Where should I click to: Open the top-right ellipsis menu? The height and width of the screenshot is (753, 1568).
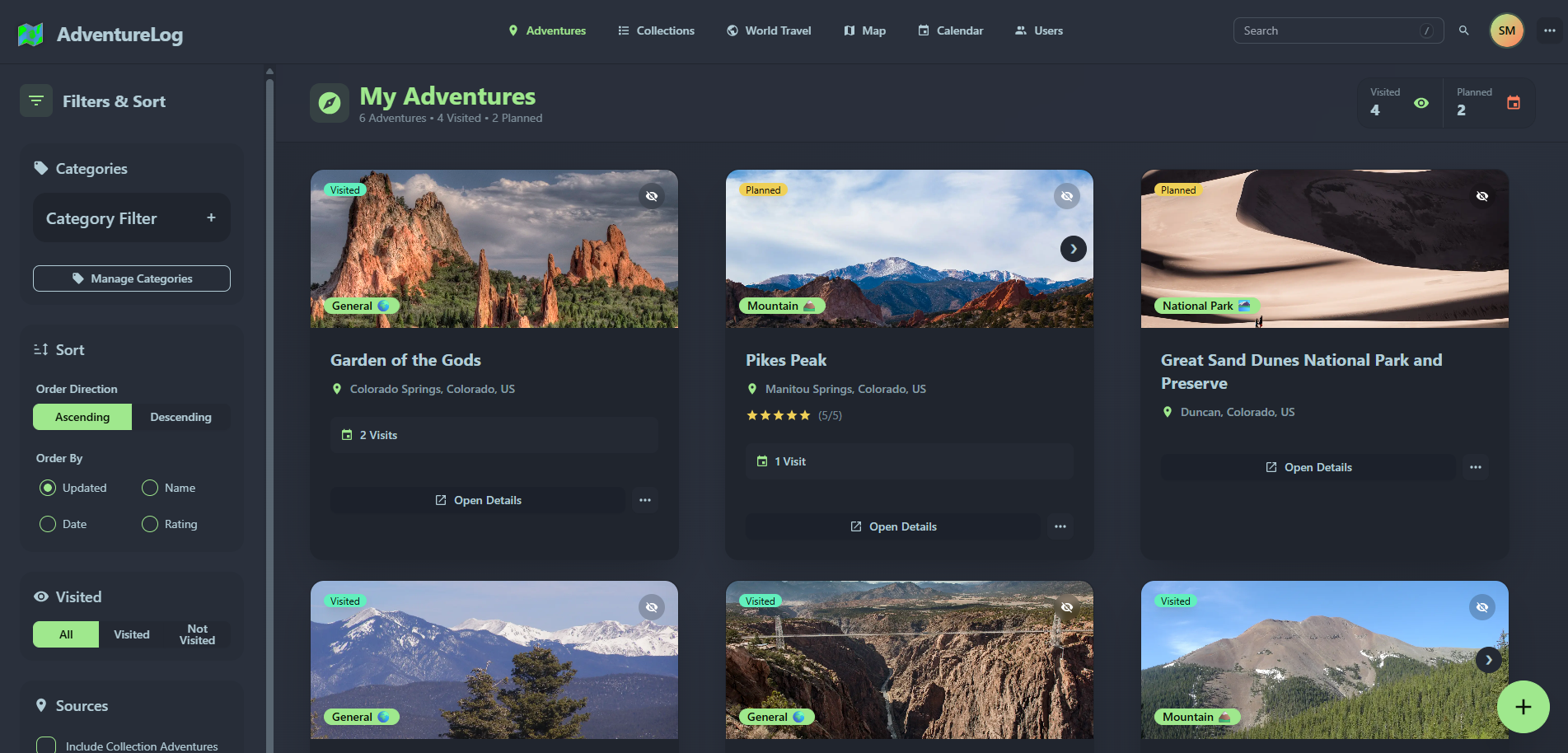click(1549, 30)
